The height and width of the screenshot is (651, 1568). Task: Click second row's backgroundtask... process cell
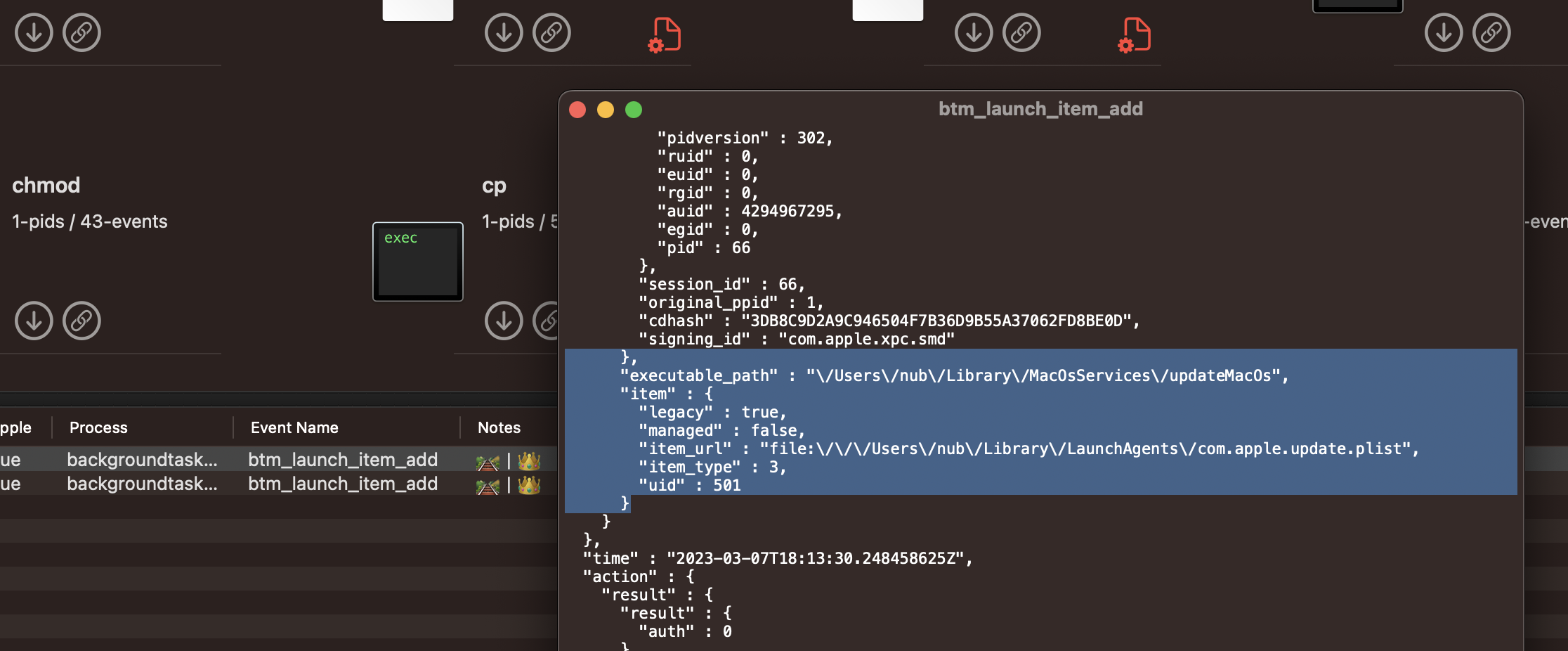(142, 484)
